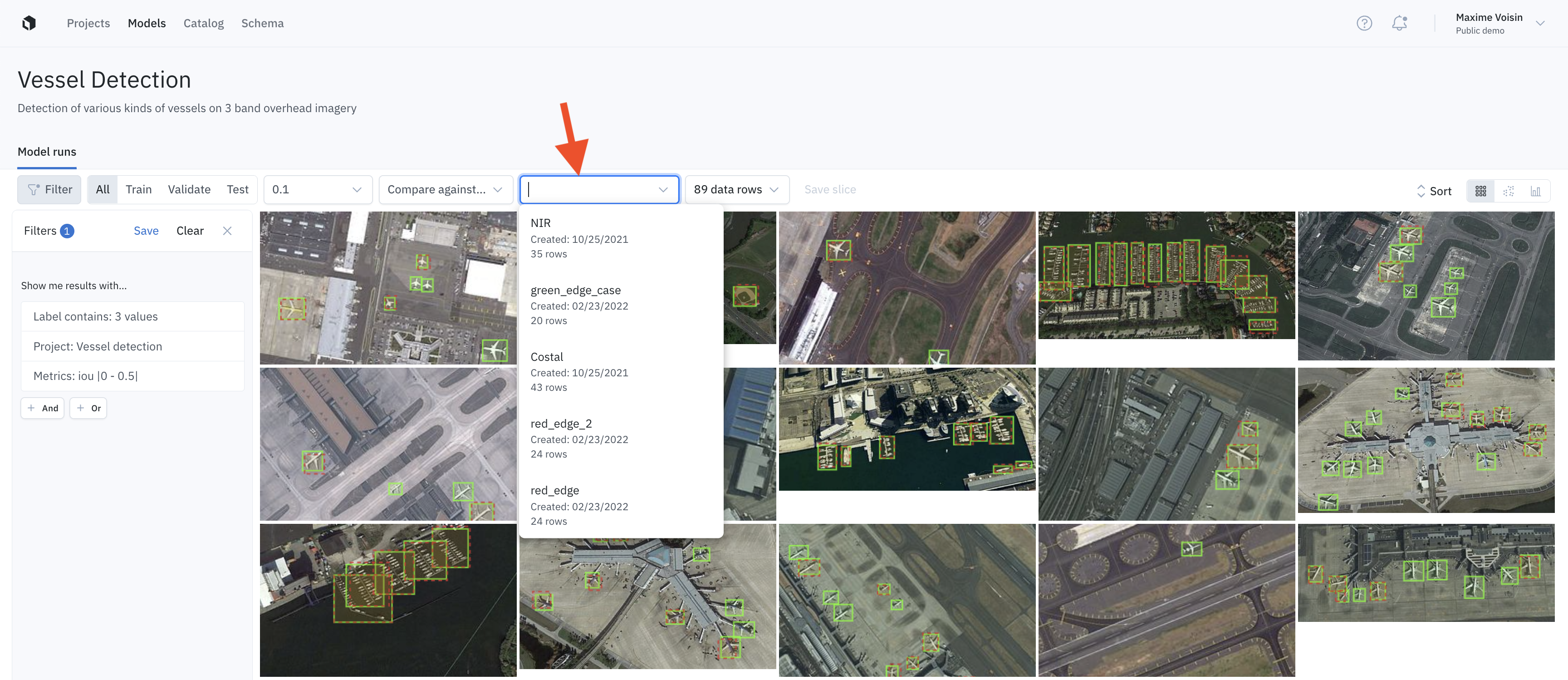Expand the 0.1 threshold dropdown
Screen dimensions: 1568x680
[317, 189]
